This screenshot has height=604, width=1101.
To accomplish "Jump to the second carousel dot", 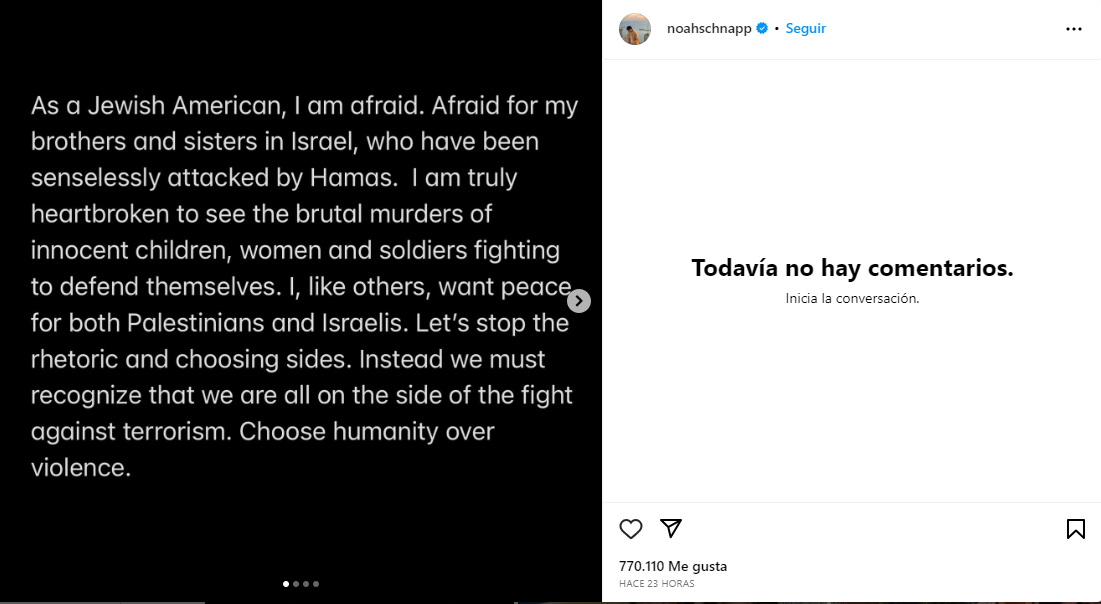I will pos(296,583).
